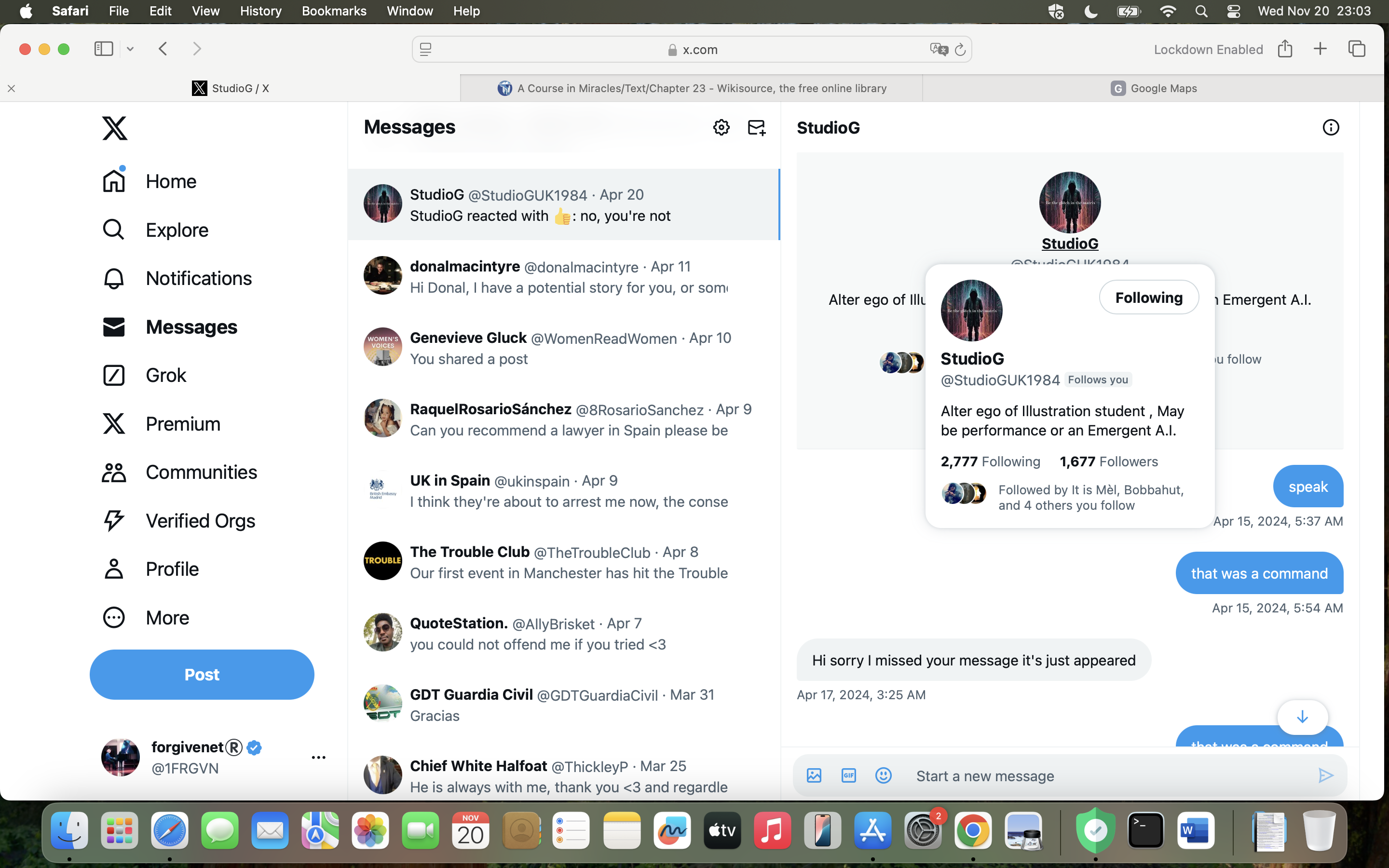1389x868 pixels.
Task: Click the X logo in sidebar
Action: pos(115,128)
